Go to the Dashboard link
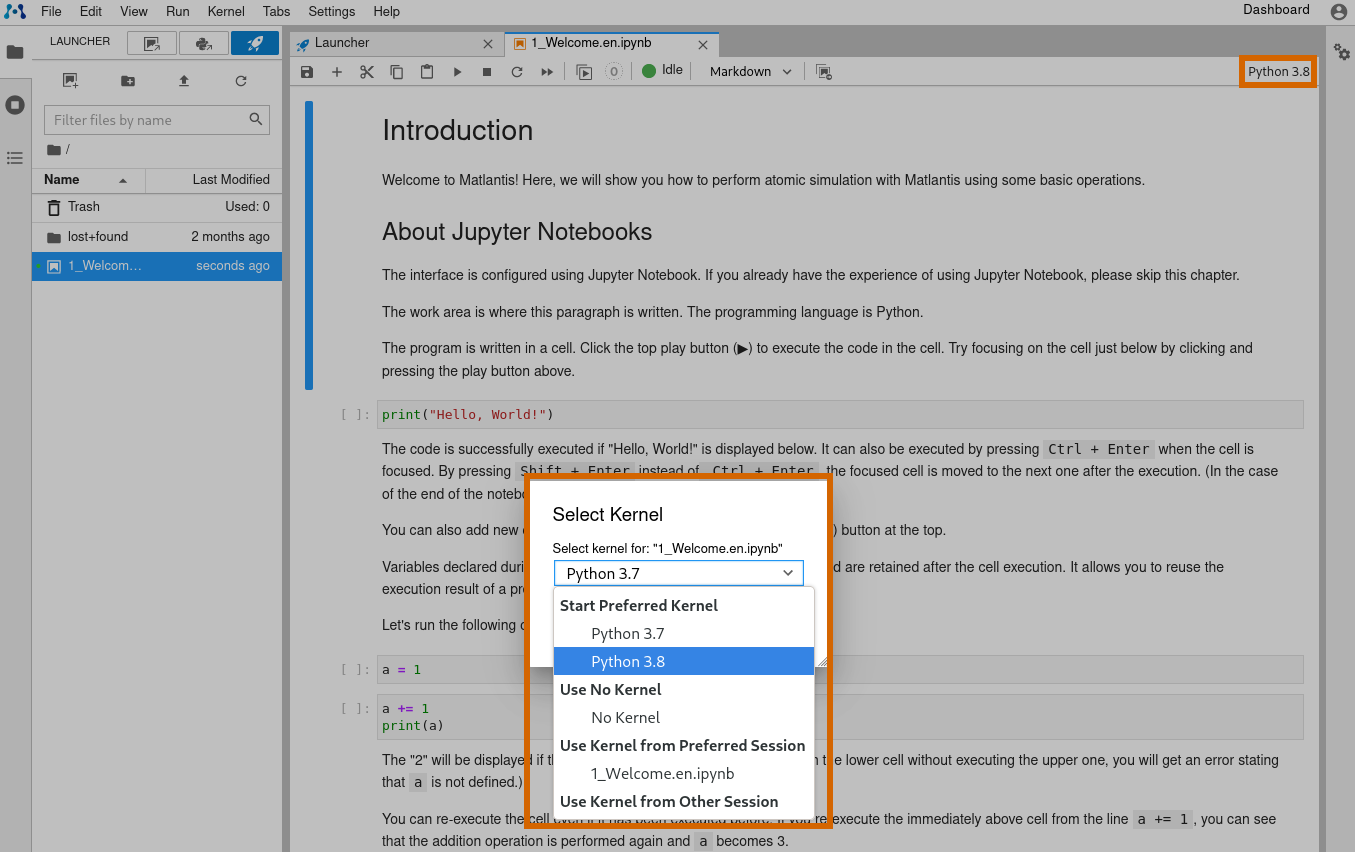Image resolution: width=1355 pixels, height=852 pixels. pyautogui.click(x=1276, y=10)
